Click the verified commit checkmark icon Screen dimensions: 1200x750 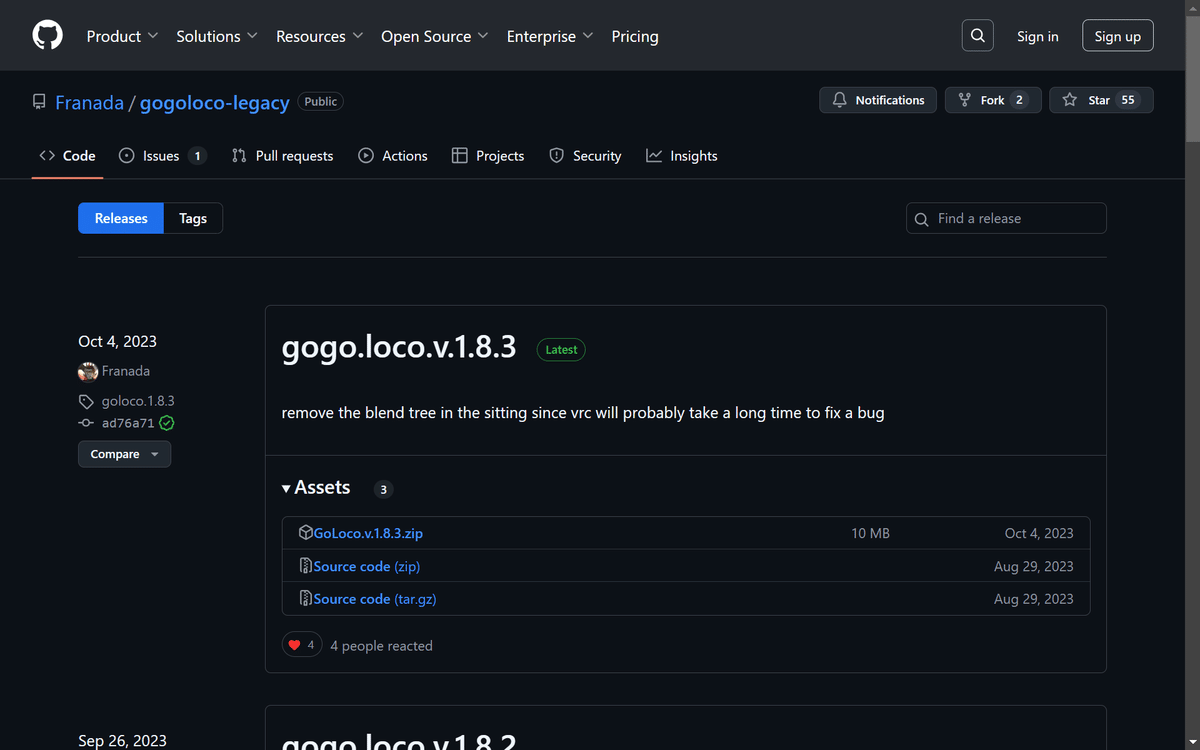click(x=167, y=423)
